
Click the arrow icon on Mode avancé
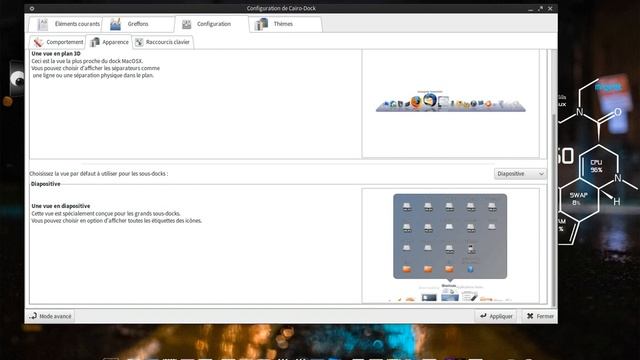pyautogui.click(x=33, y=316)
